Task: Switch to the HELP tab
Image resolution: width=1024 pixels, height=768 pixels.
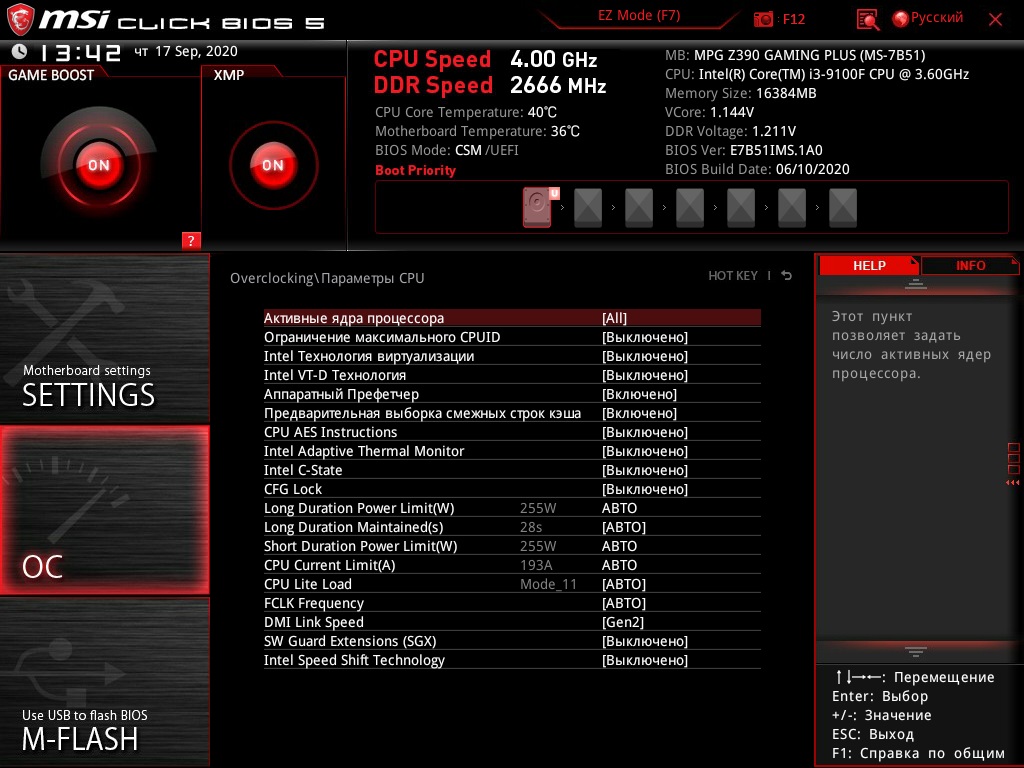Action: (x=869, y=266)
